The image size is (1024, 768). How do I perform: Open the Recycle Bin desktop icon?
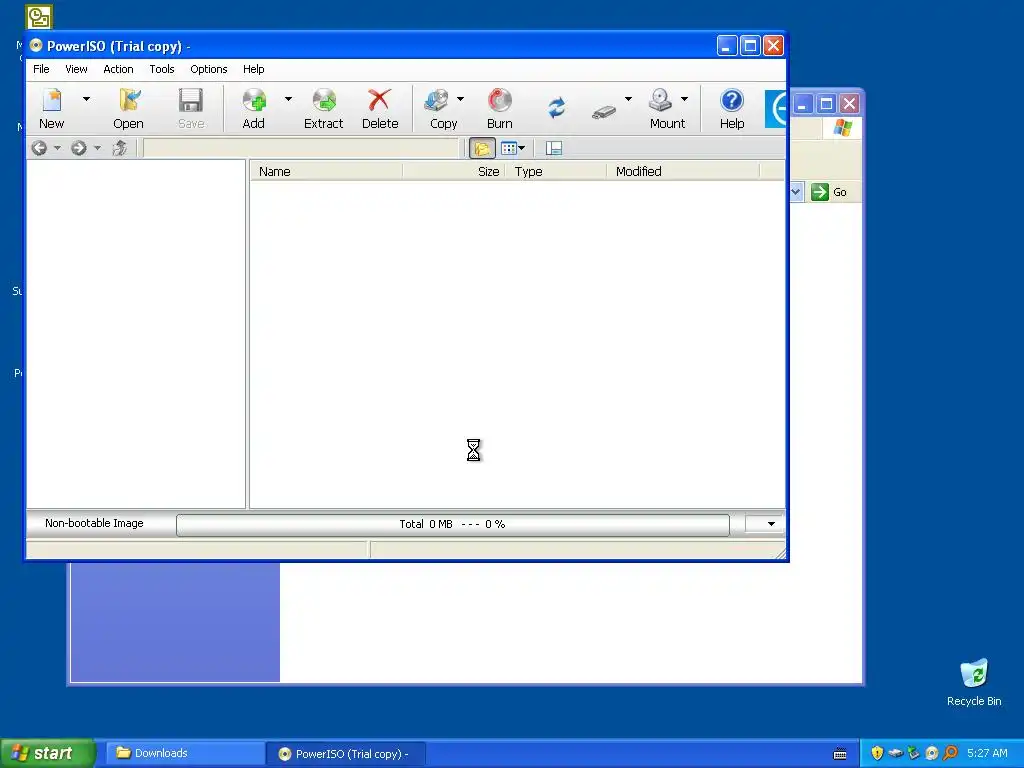[974, 682]
